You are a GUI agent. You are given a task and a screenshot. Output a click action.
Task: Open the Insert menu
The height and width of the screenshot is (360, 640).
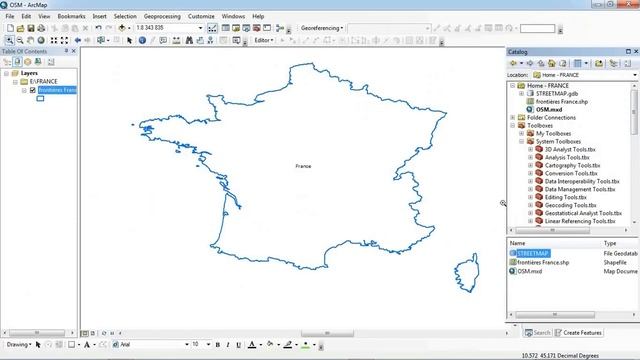tap(99, 16)
